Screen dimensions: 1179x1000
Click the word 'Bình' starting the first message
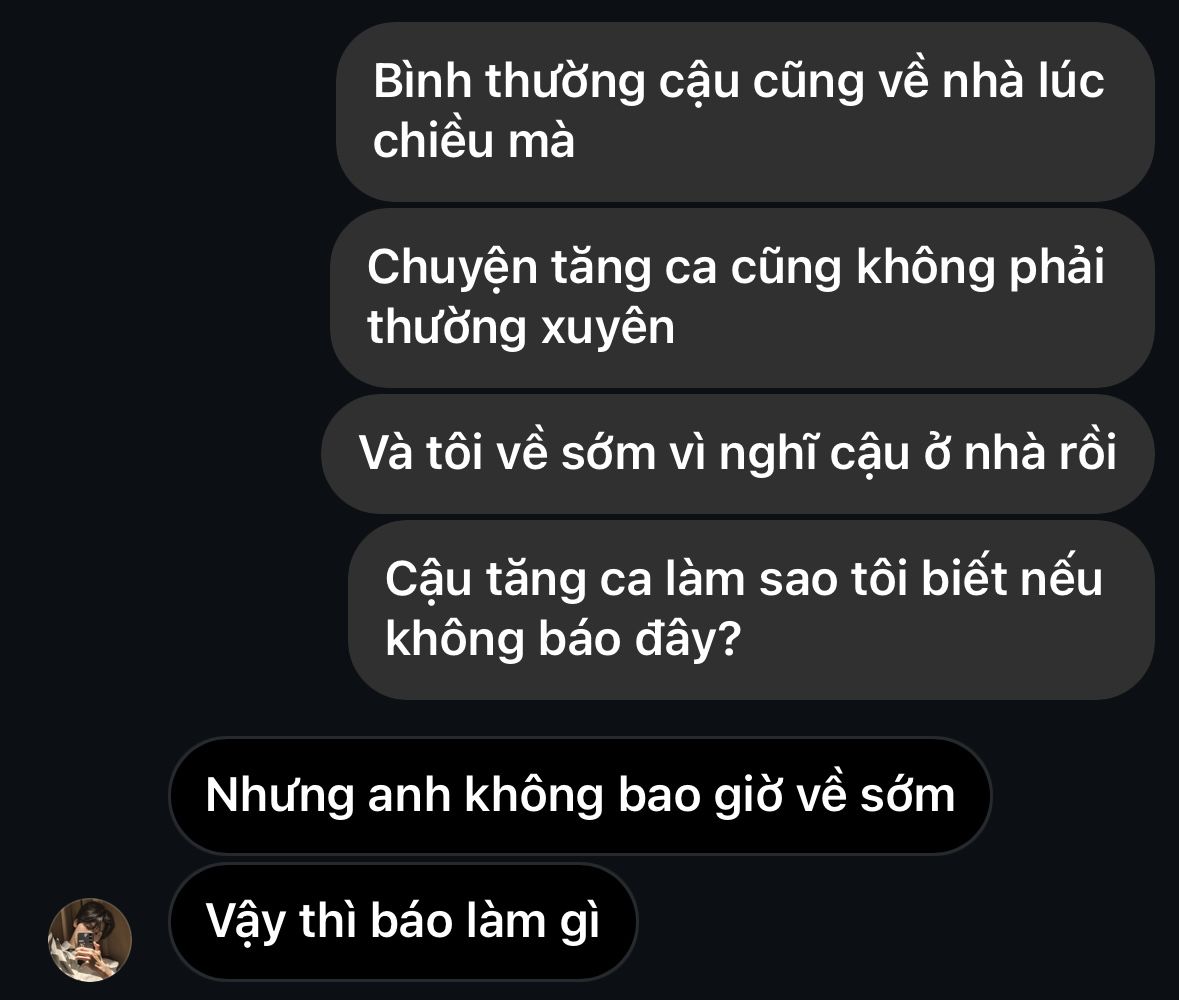click(x=422, y=80)
